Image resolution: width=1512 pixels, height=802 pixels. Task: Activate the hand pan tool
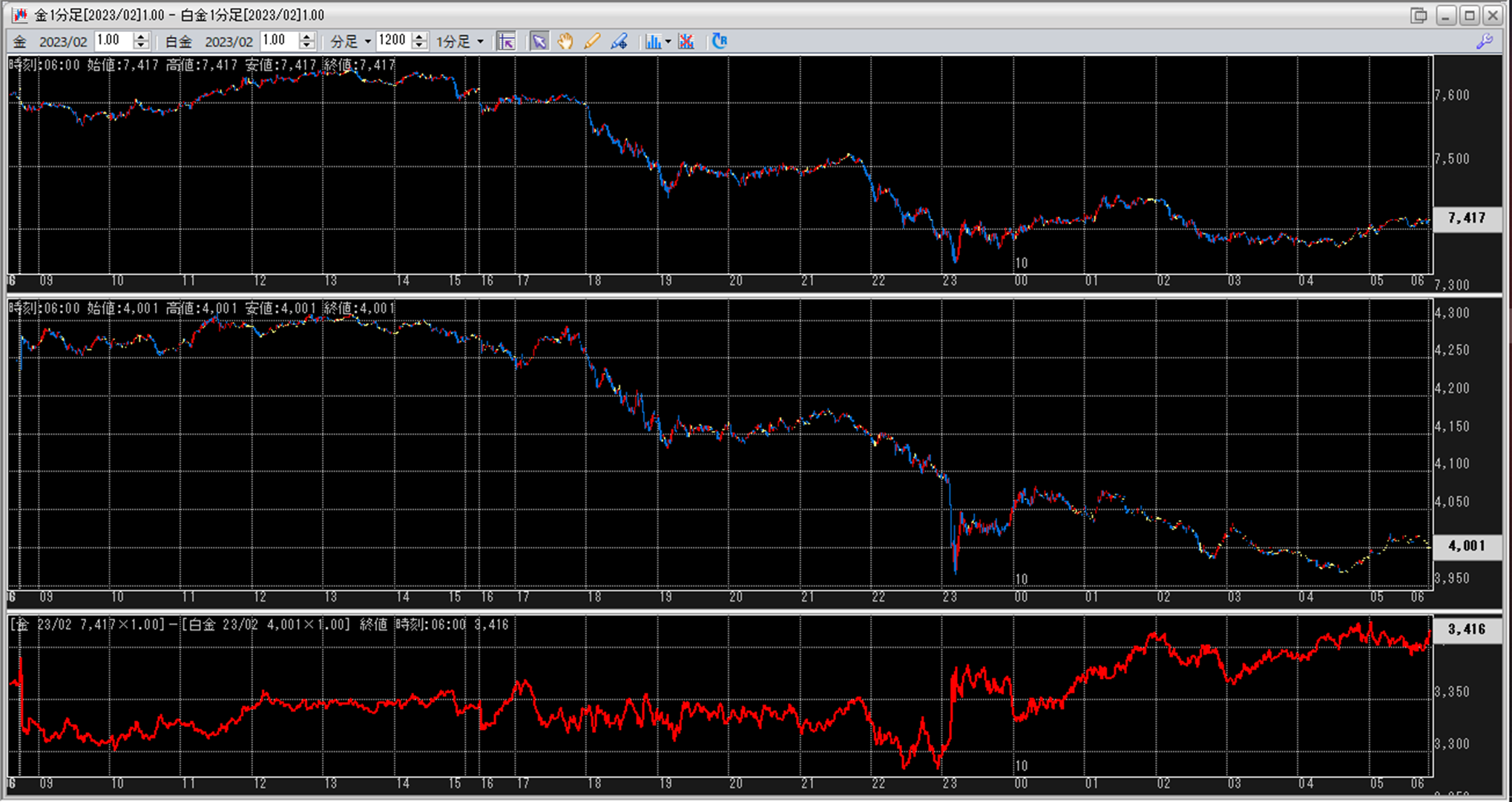pos(565,42)
